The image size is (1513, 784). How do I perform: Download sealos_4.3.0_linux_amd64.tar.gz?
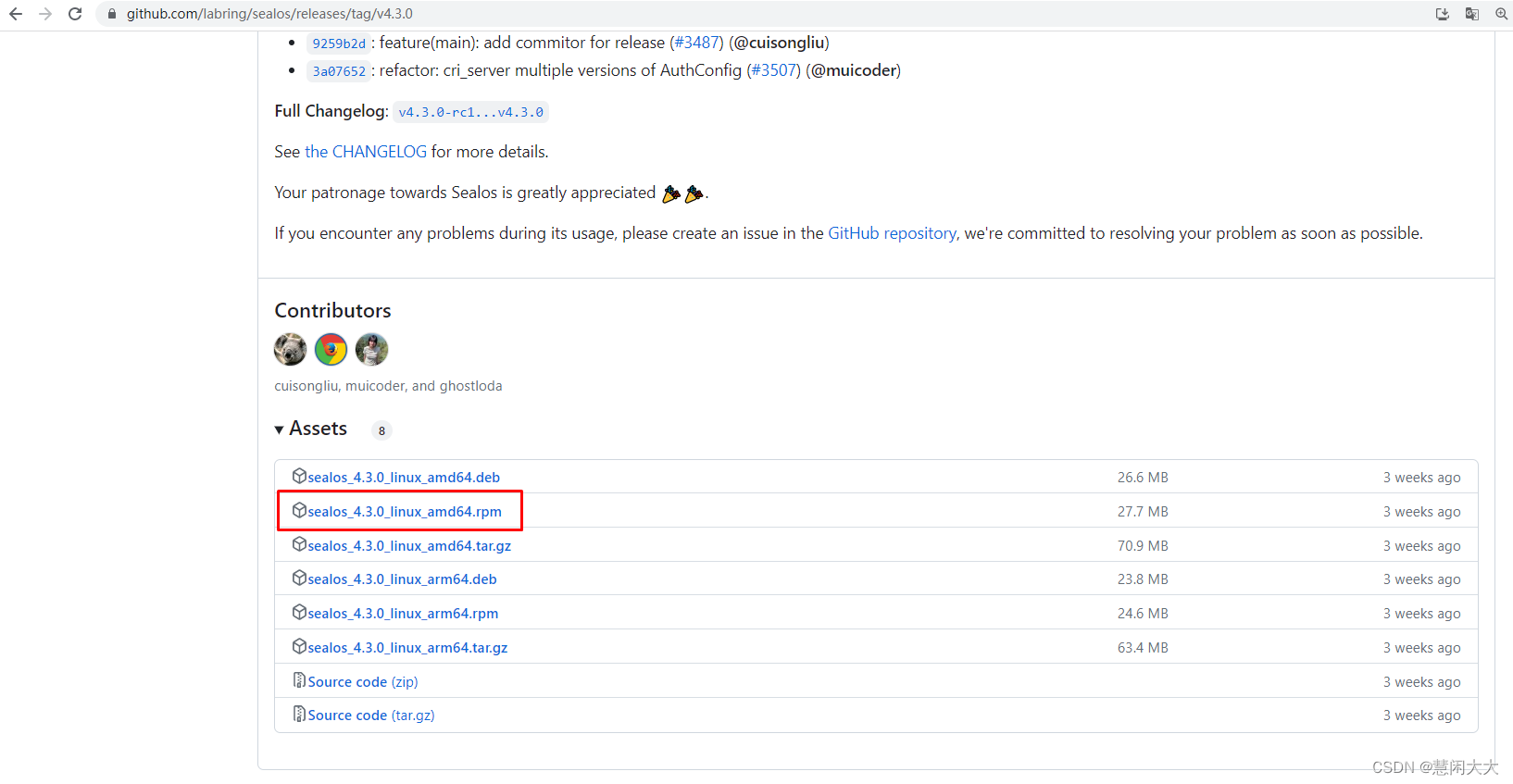[x=409, y=546]
